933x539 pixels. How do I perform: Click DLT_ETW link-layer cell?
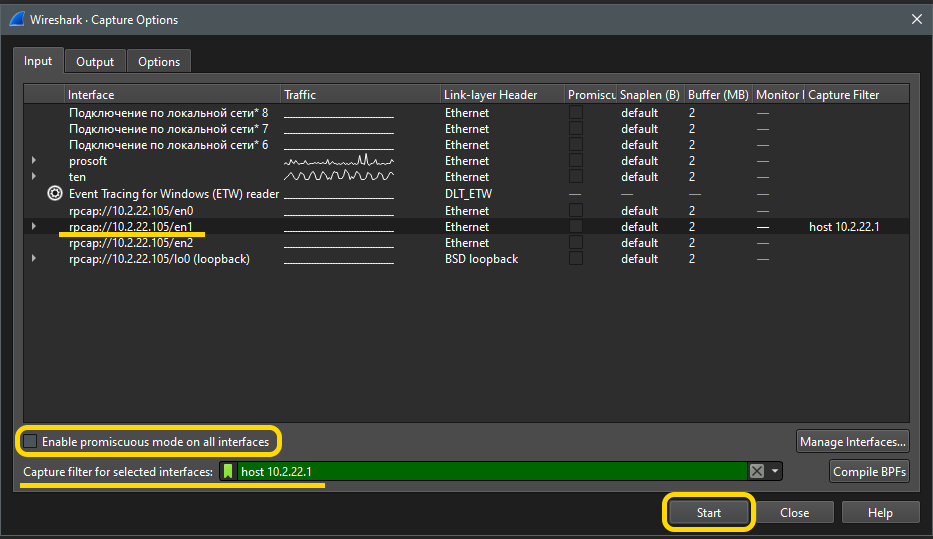[468, 193]
